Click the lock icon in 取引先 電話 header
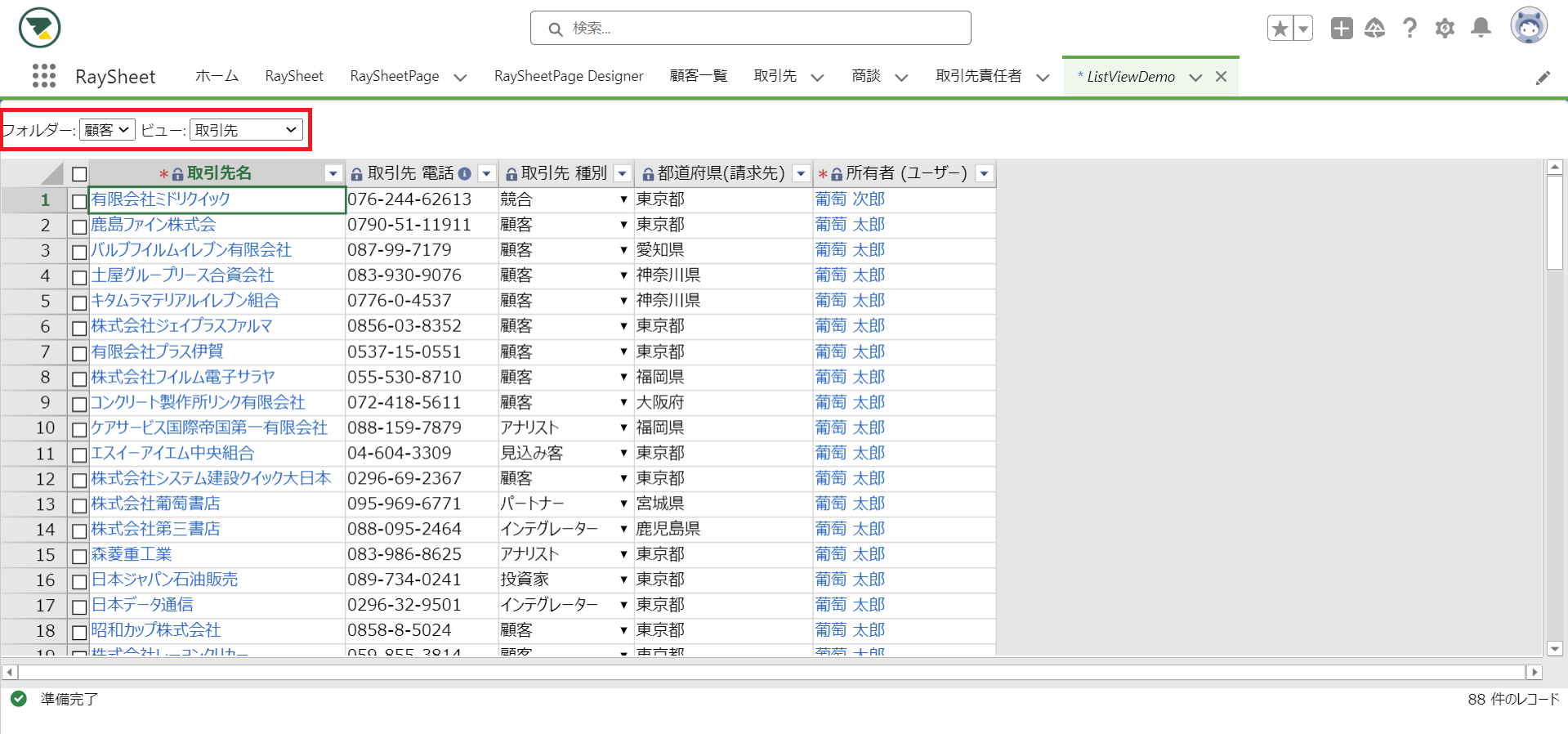The height and width of the screenshot is (734, 1568). [357, 174]
